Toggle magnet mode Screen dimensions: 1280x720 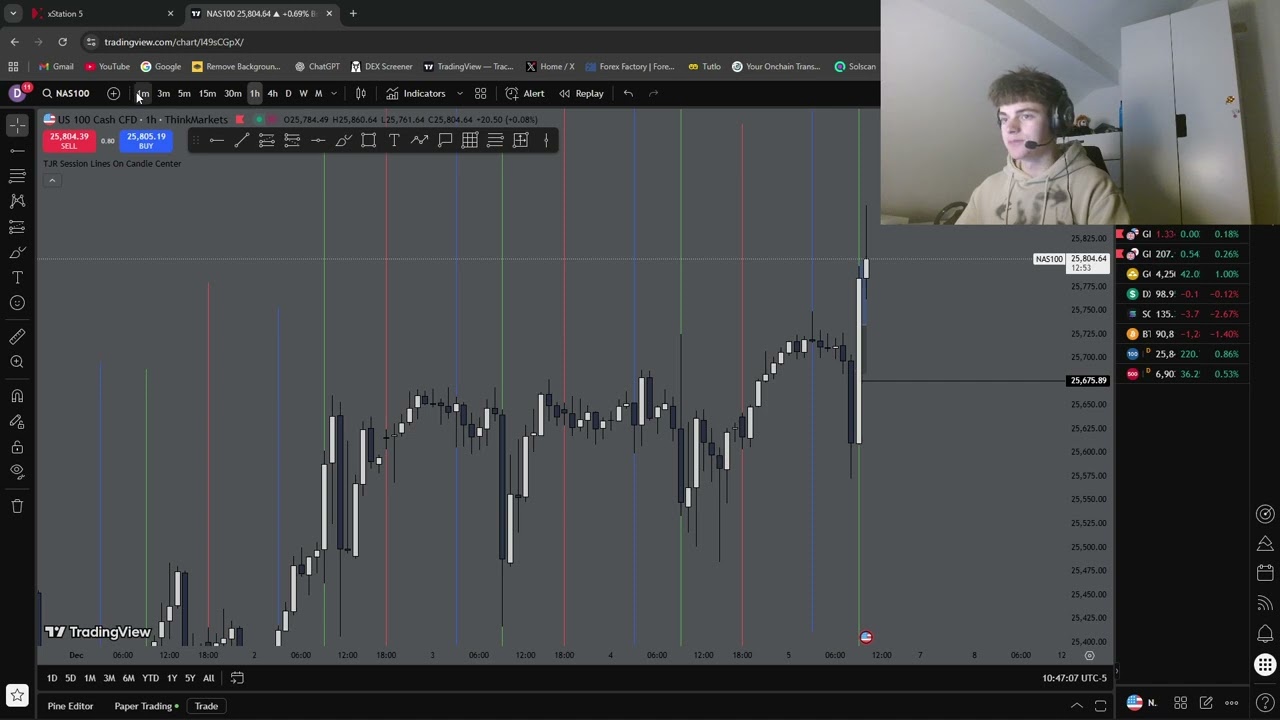[x=17, y=396]
